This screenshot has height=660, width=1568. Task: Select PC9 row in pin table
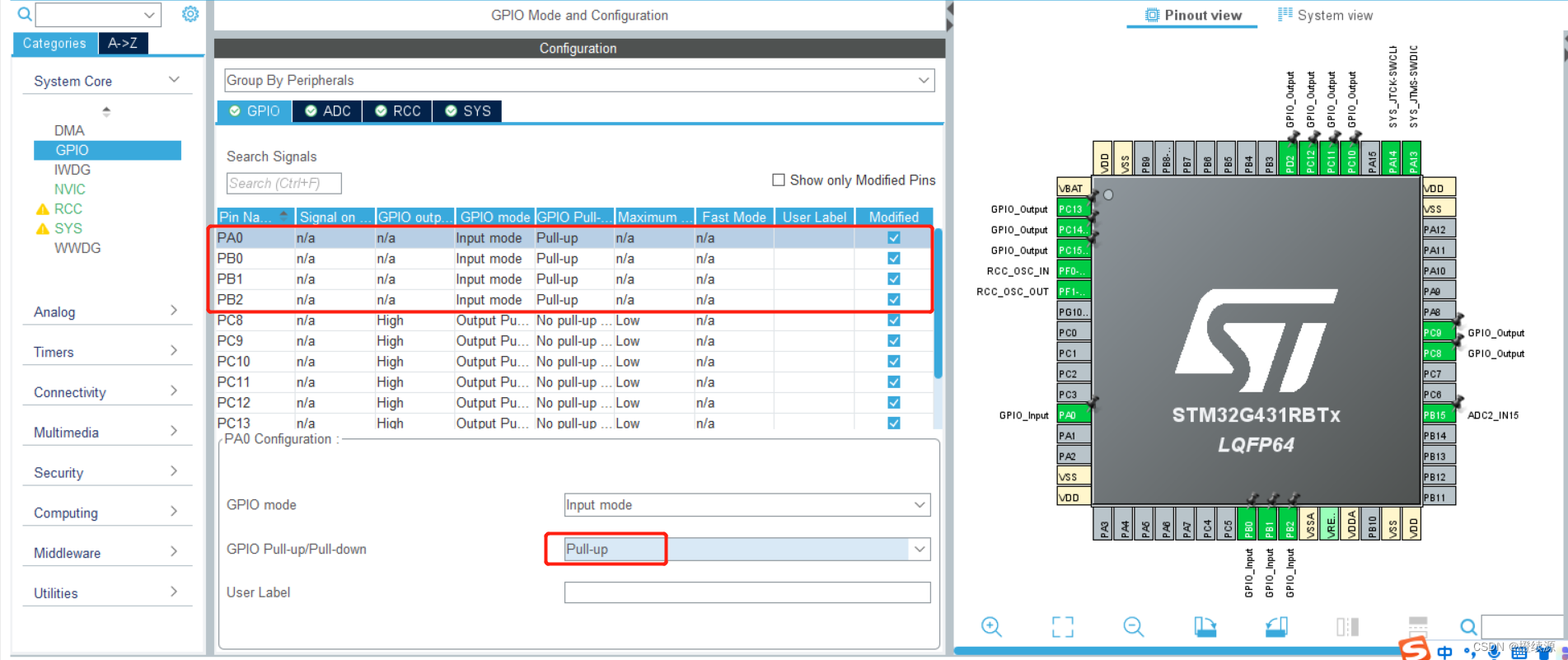click(573, 341)
